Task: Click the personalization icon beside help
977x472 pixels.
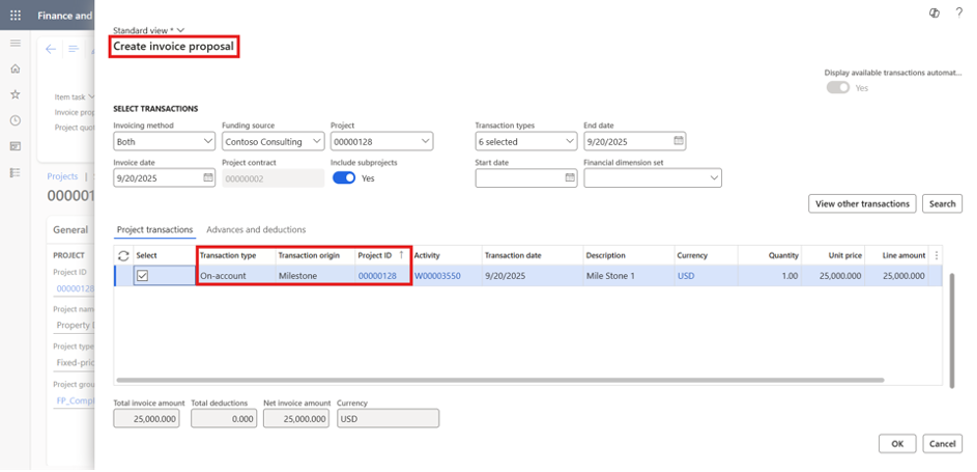Action: point(934,13)
